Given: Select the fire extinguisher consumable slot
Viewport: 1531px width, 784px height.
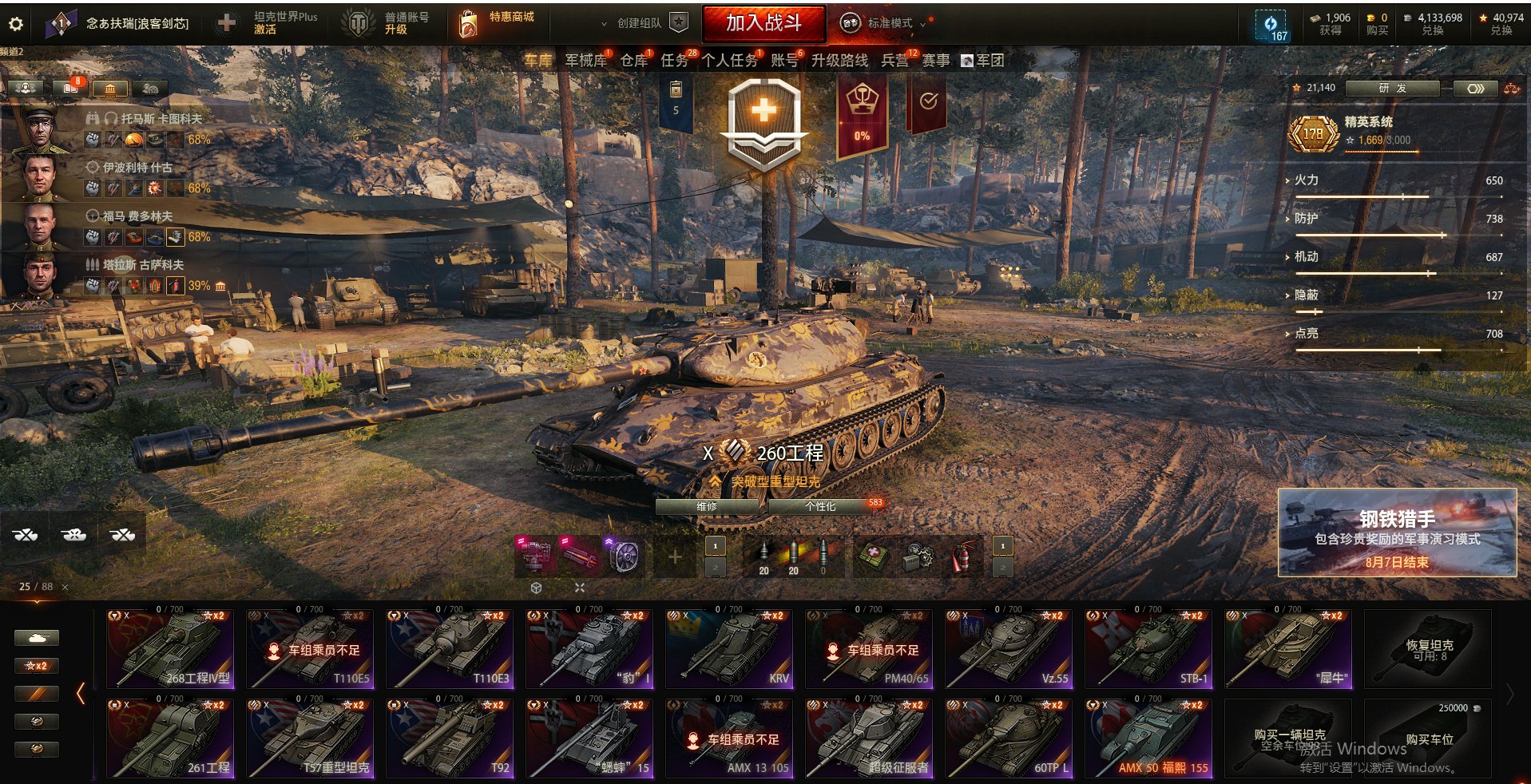Looking at the screenshot, I should [962, 556].
